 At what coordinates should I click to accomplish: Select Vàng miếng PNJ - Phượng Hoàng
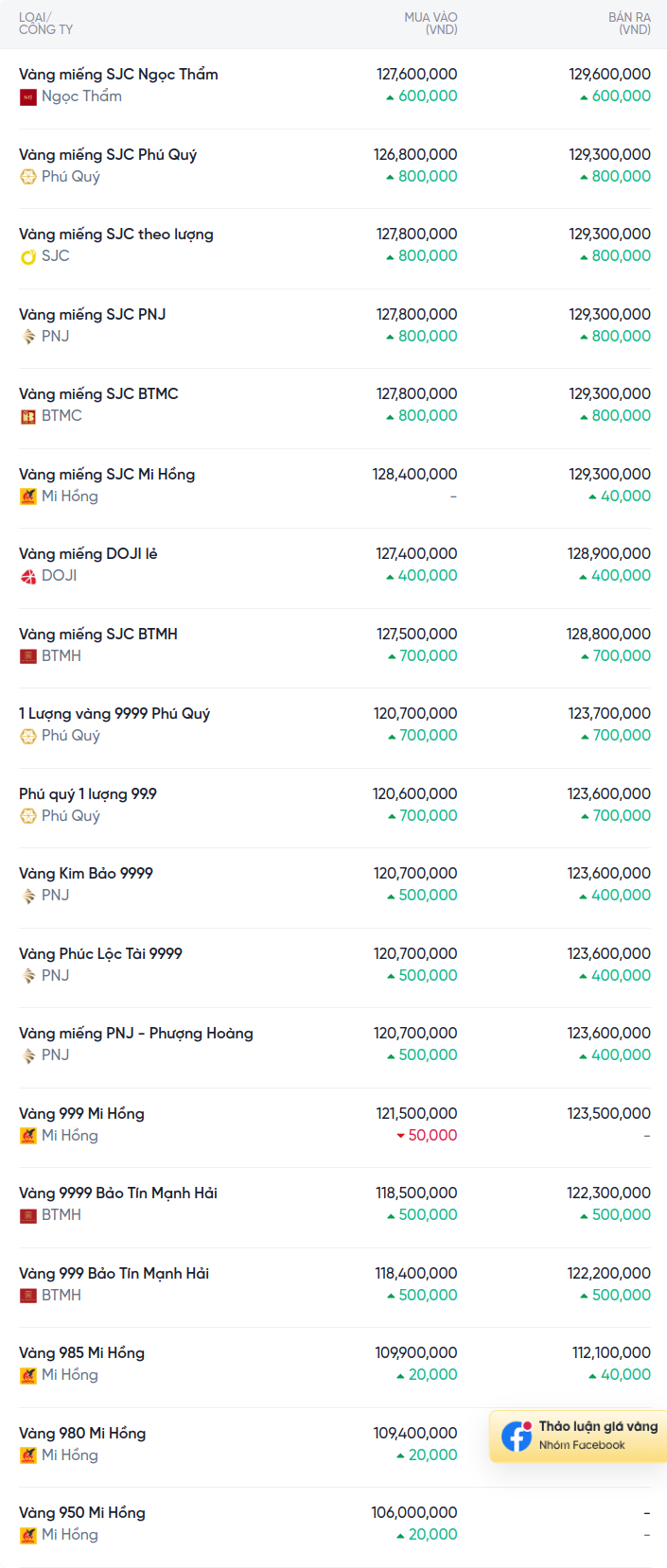(x=136, y=1034)
